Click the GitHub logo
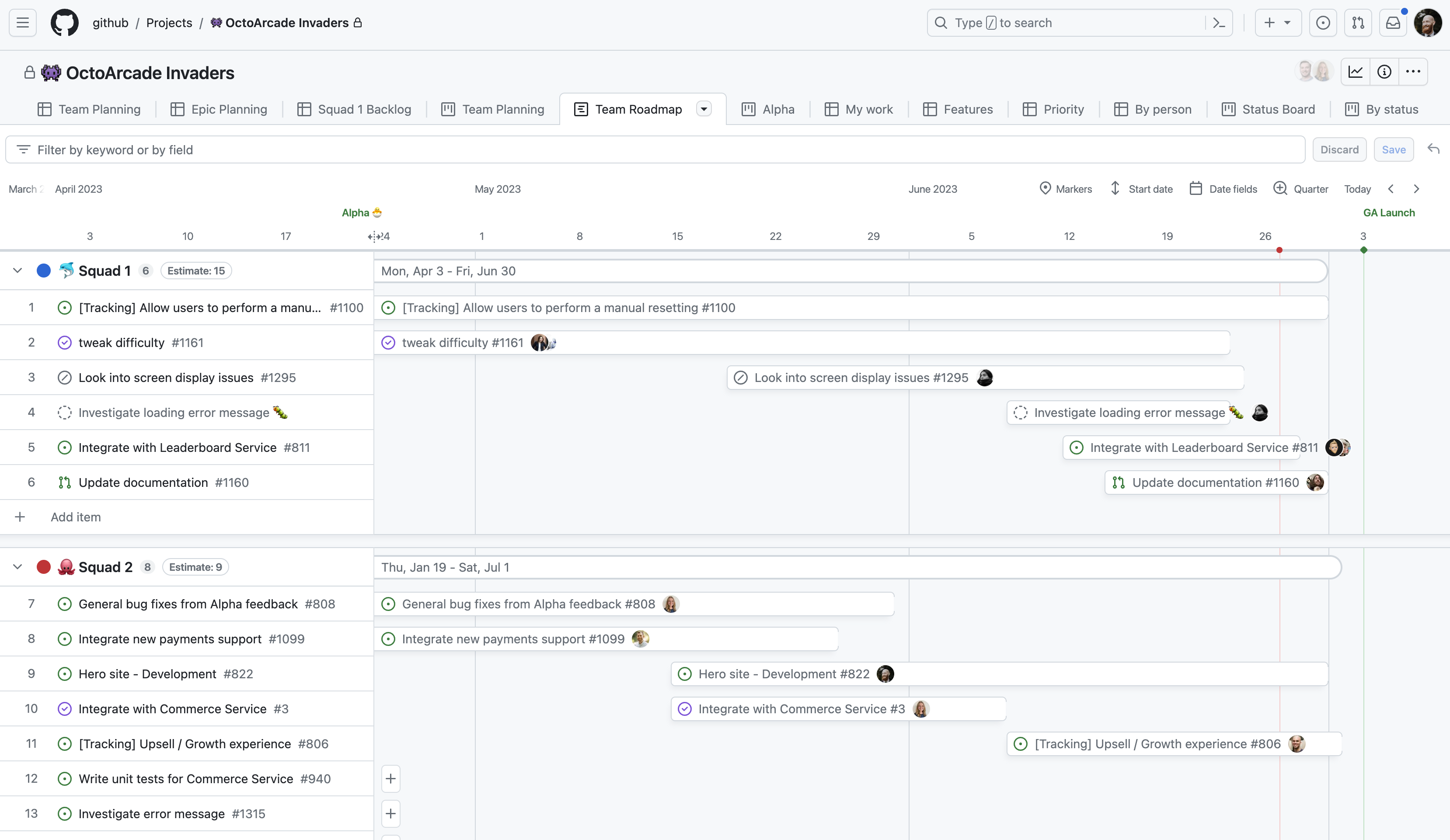1450x840 pixels. (64, 22)
